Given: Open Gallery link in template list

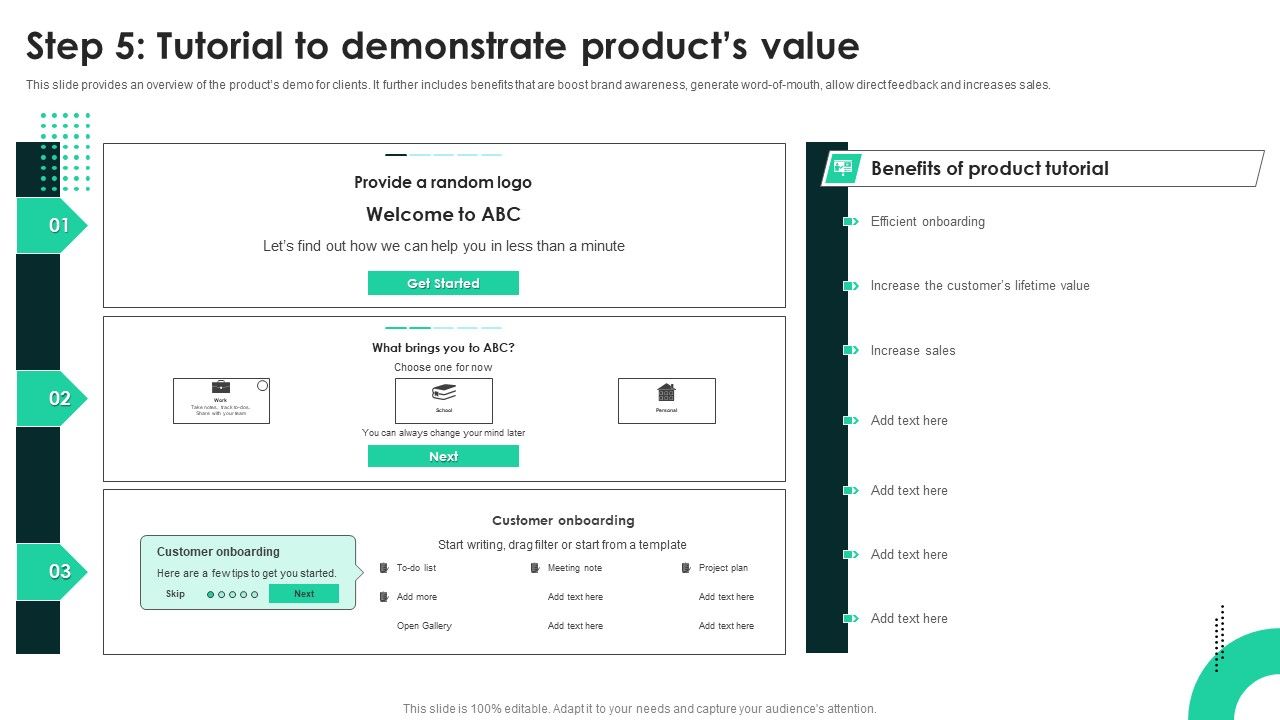Looking at the screenshot, I should (424, 626).
